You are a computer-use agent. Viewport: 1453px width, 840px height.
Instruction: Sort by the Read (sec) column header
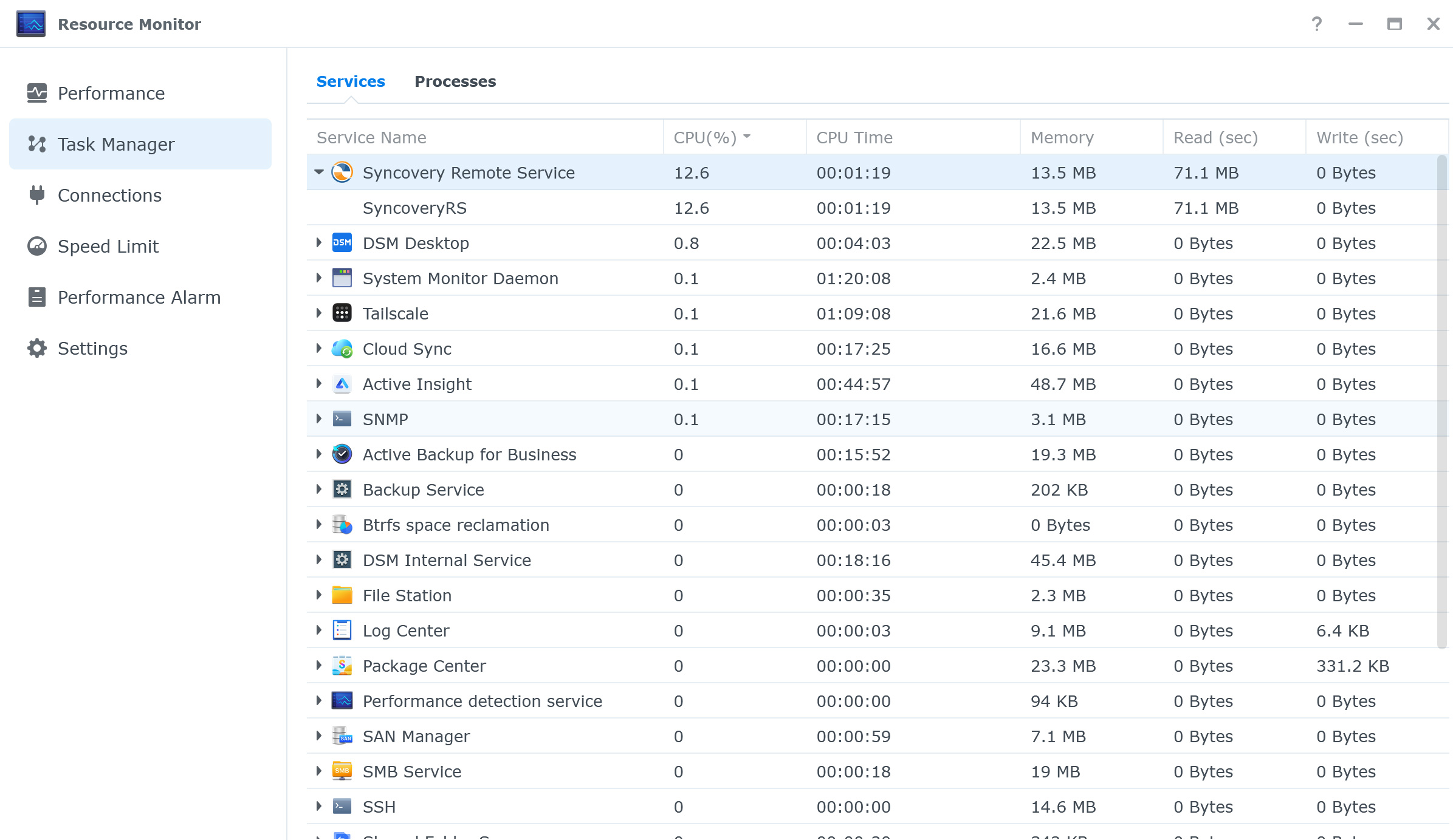click(x=1234, y=137)
